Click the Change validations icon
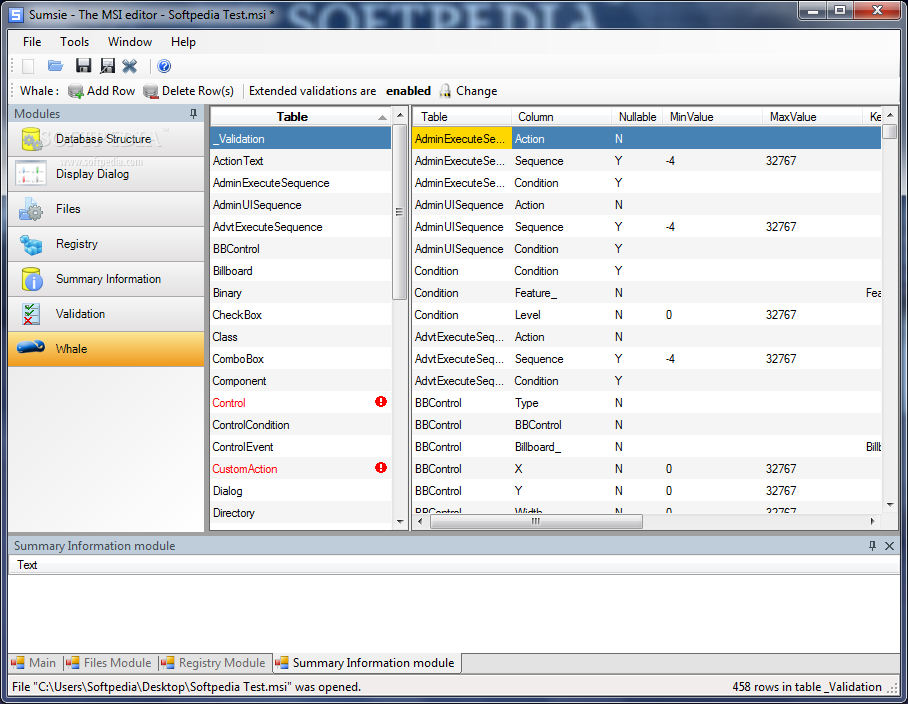 tap(445, 91)
